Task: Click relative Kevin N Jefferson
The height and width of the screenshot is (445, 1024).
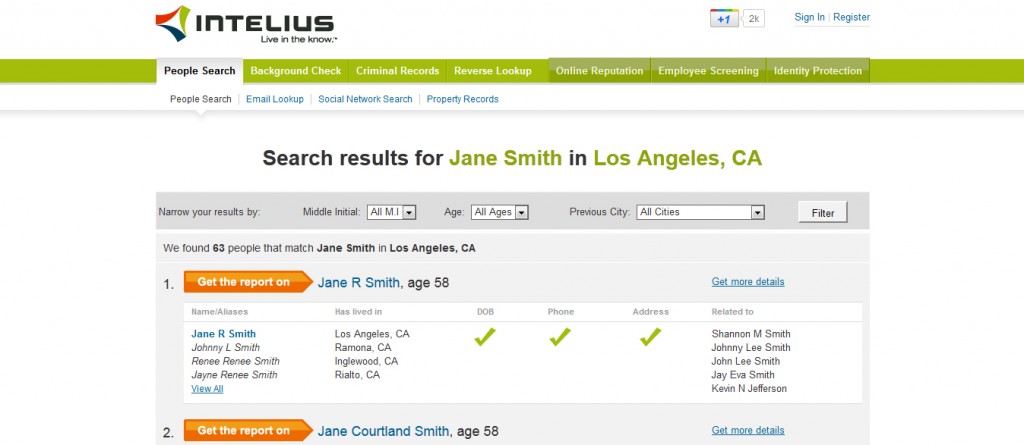Action: coord(749,389)
